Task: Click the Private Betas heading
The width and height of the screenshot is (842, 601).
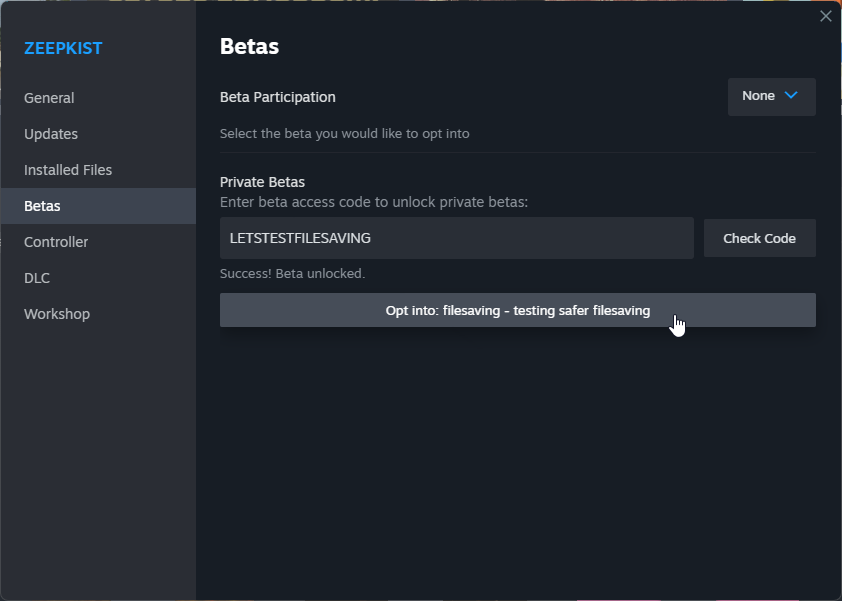Action: pyautogui.click(x=262, y=182)
